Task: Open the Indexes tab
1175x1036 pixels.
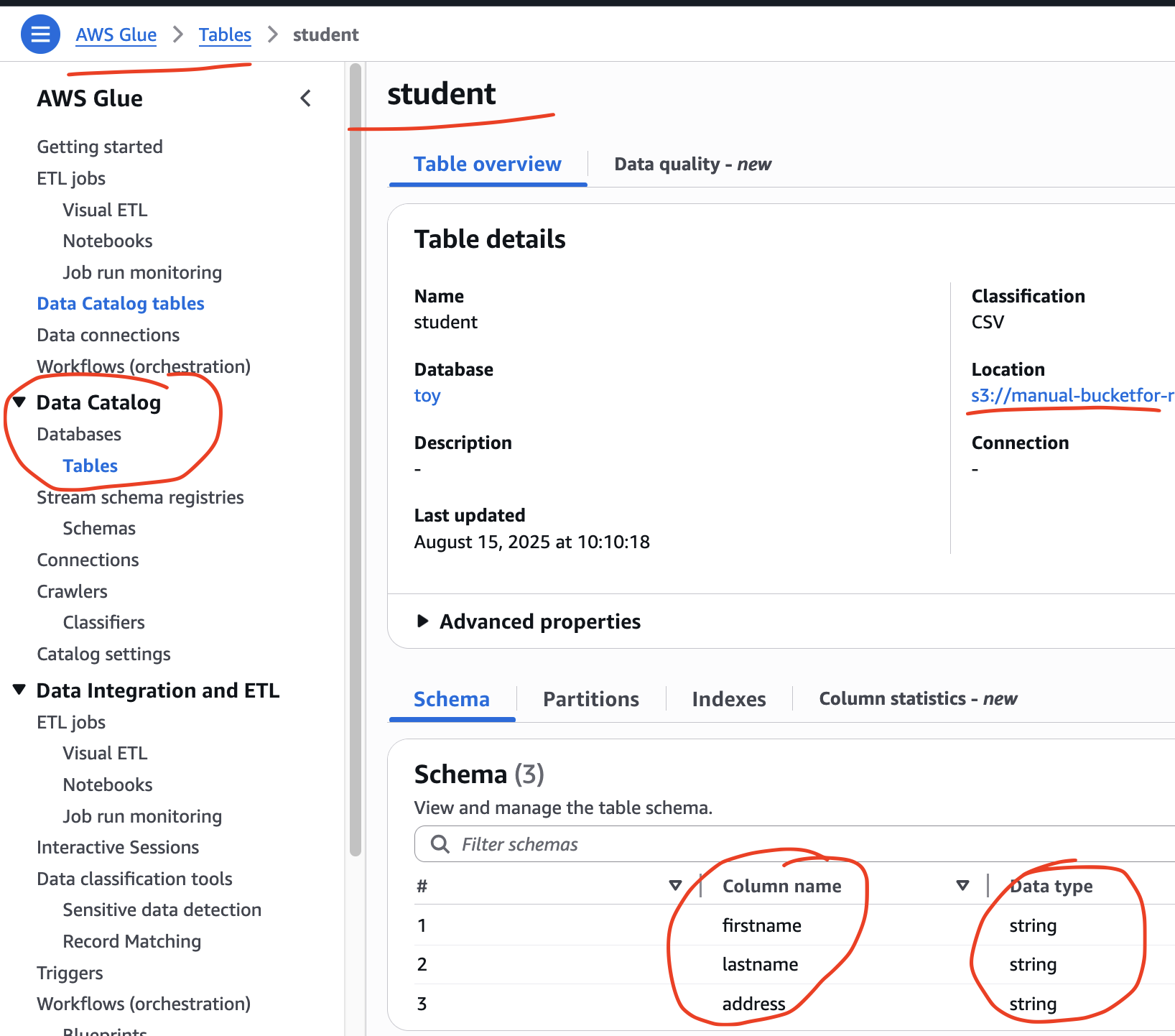Action: coord(728,699)
